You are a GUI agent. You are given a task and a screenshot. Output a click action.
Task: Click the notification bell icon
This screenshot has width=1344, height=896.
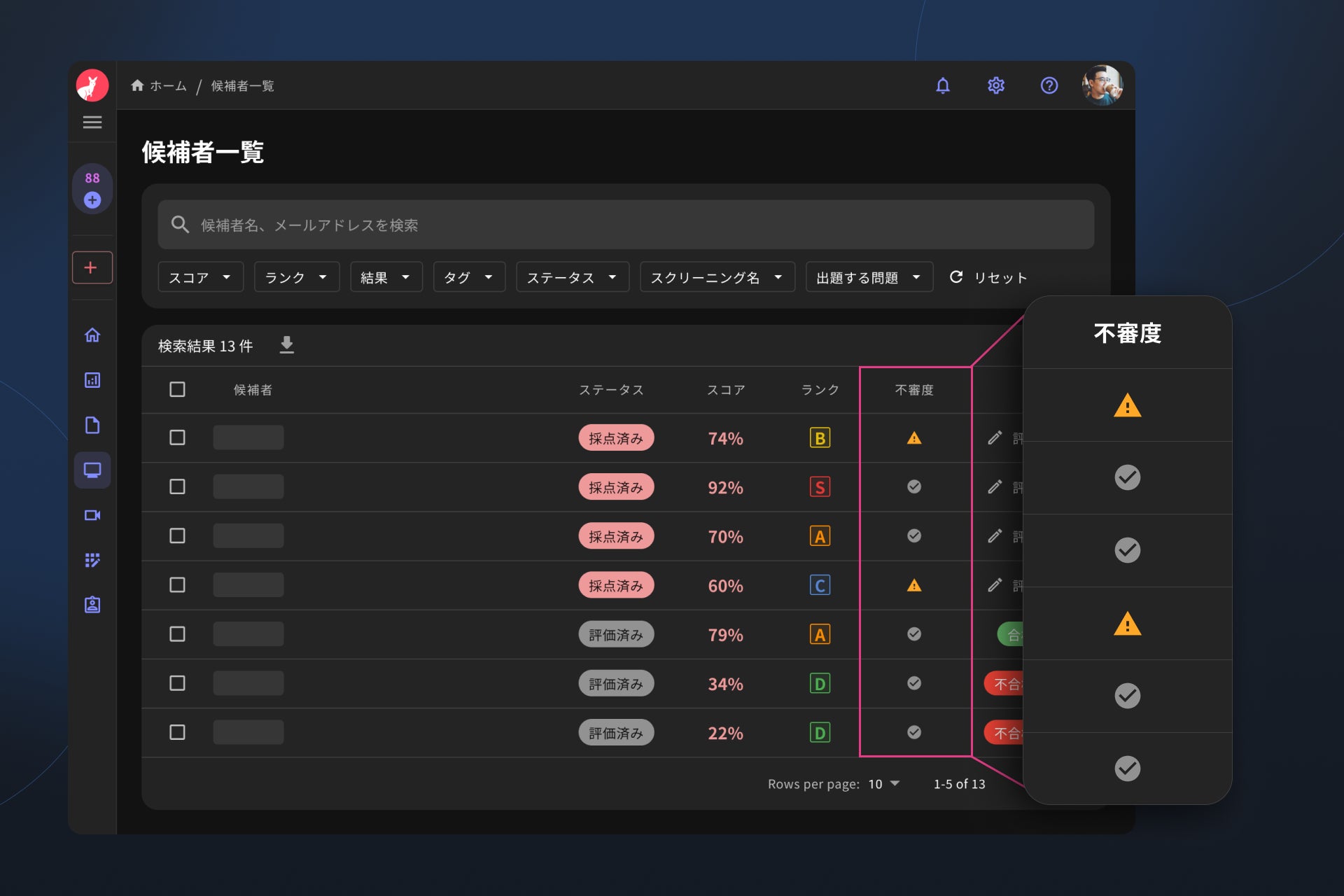[x=943, y=85]
